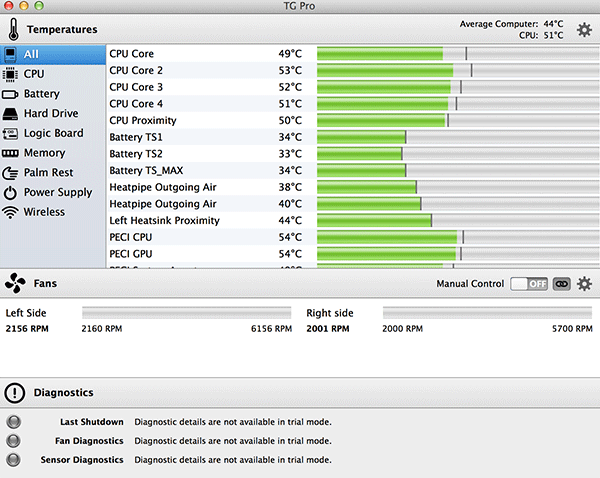Image resolution: width=600 pixels, height=478 pixels.
Task: Open Fans settings gear
Action: tap(584, 284)
